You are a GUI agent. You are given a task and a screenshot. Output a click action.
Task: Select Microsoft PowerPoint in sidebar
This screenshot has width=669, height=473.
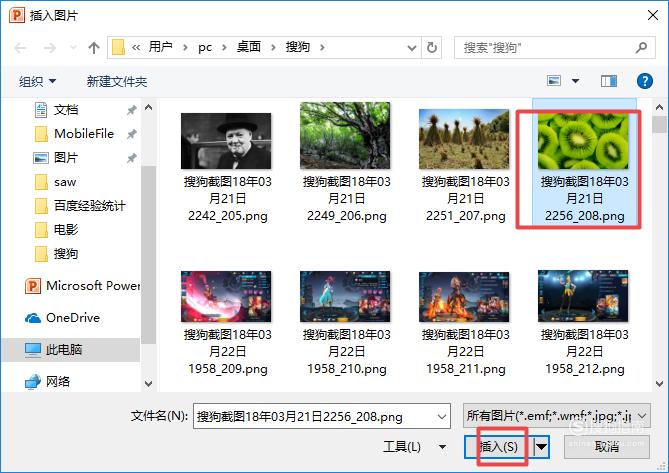82,285
